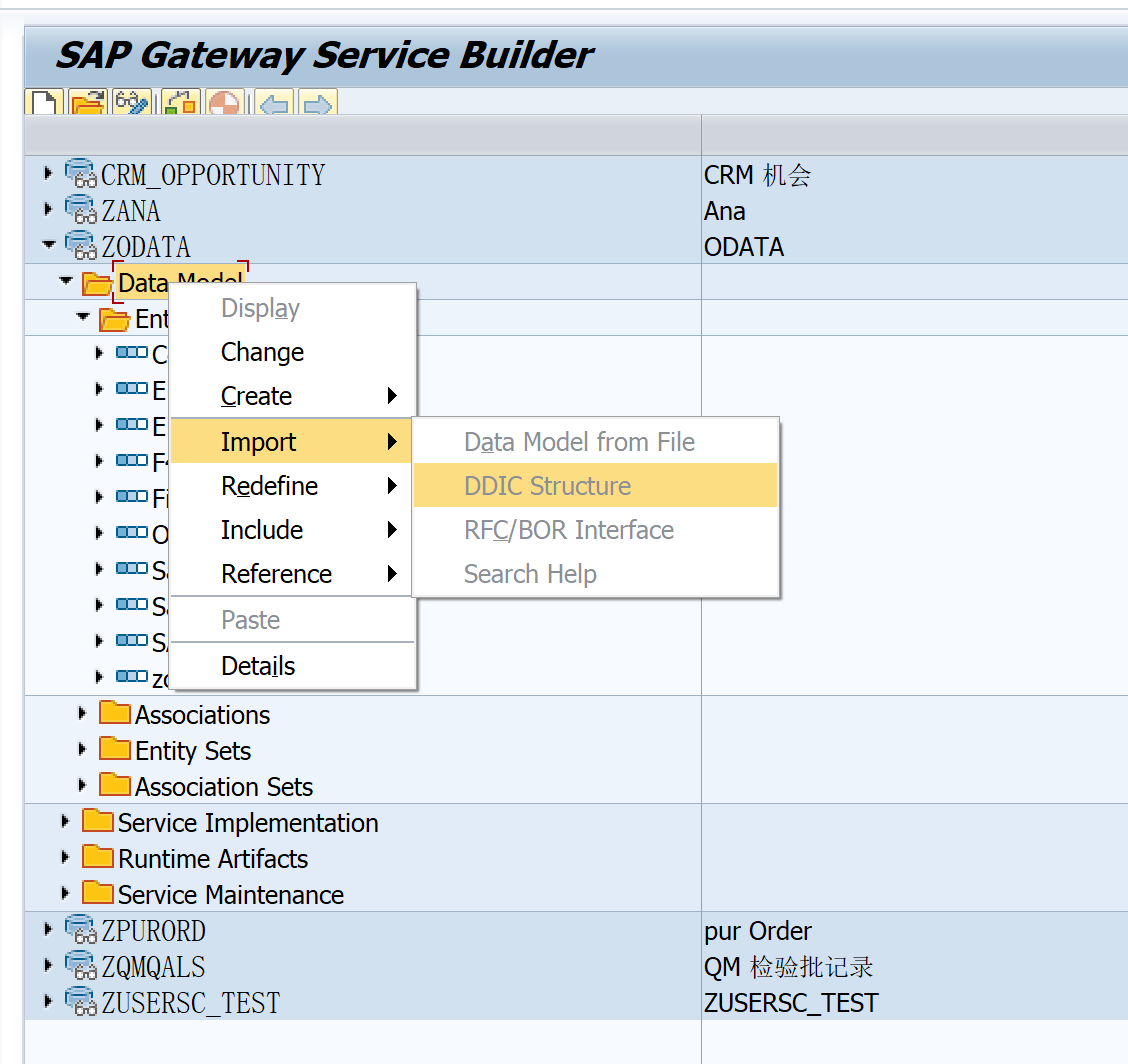Image resolution: width=1128 pixels, height=1064 pixels.
Task: Click the Associations folder icon
Action: pos(114,713)
